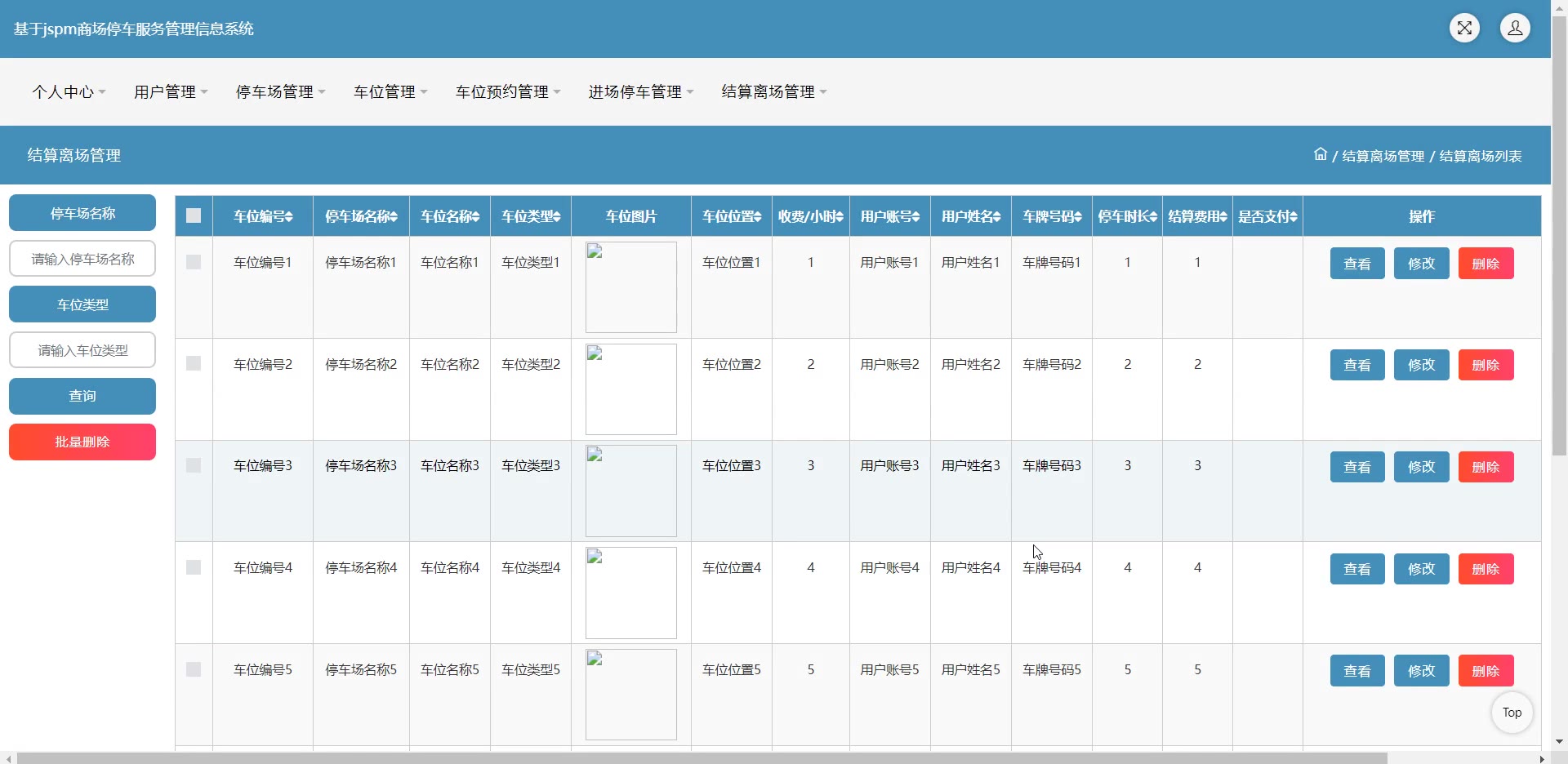Image resolution: width=1568 pixels, height=764 pixels.
Task: Delete row 车位编号2
Action: 1486,365
